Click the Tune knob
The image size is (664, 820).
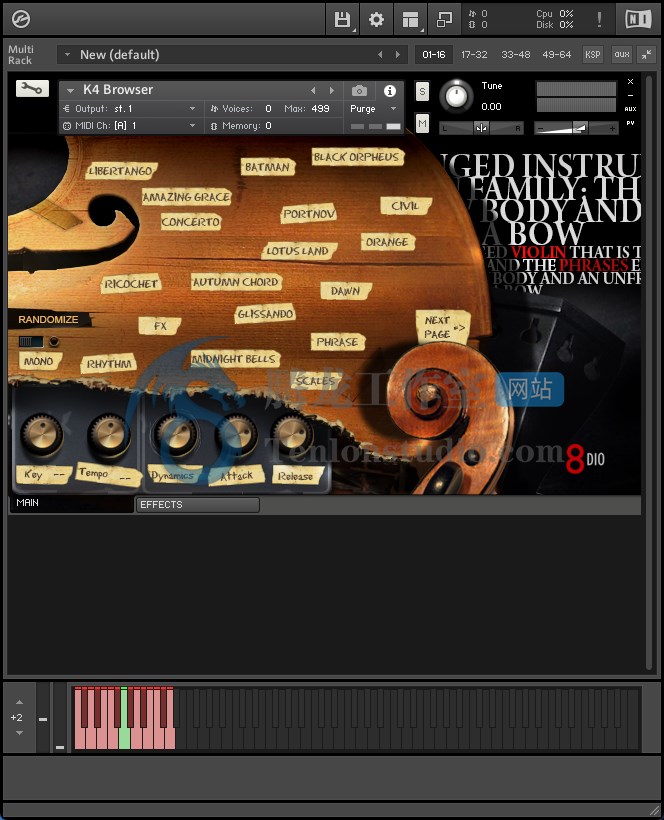[456, 96]
